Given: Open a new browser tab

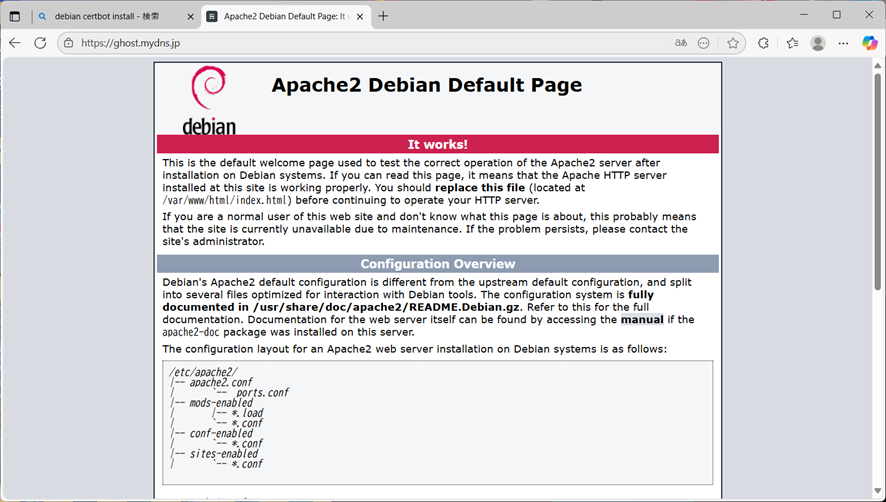Looking at the screenshot, I should 383,16.
